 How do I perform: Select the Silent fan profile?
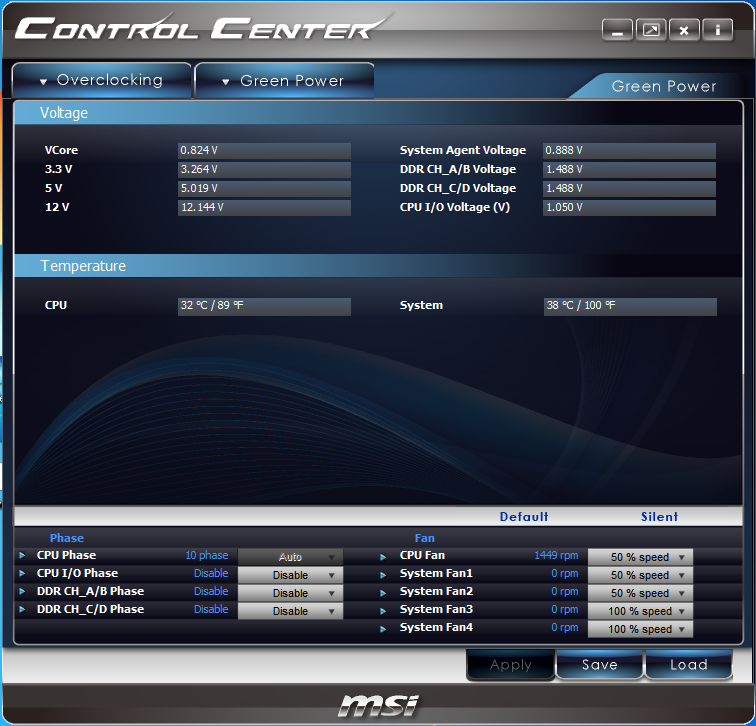pyautogui.click(x=659, y=517)
